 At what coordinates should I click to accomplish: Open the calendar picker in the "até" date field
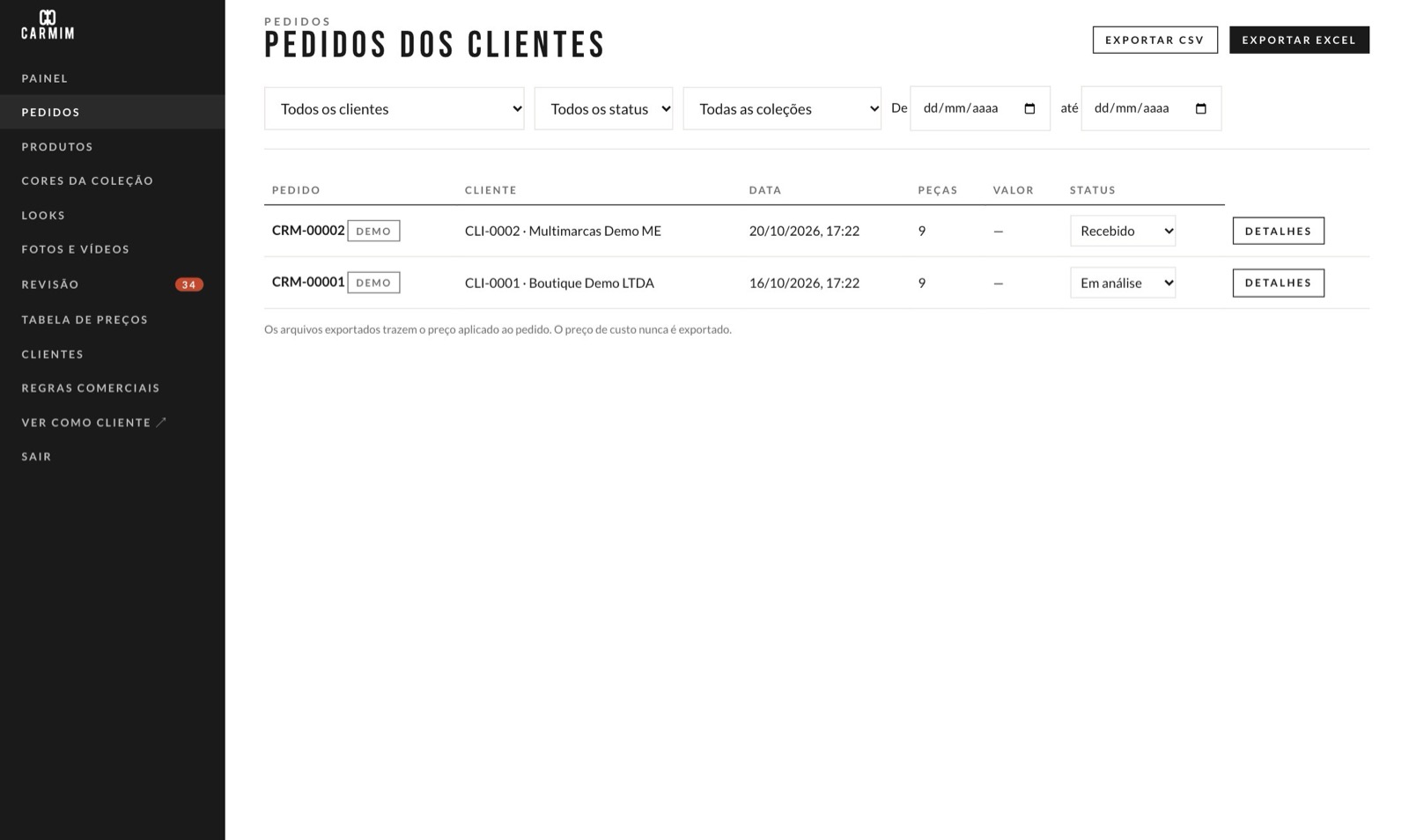click(1200, 108)
